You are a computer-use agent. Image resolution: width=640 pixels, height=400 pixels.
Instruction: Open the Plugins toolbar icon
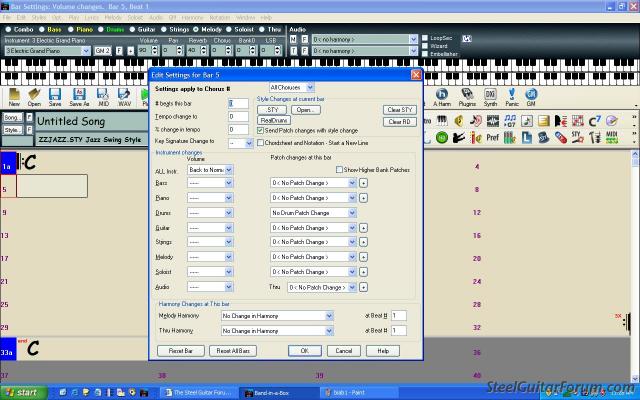(x=465, y=97)
